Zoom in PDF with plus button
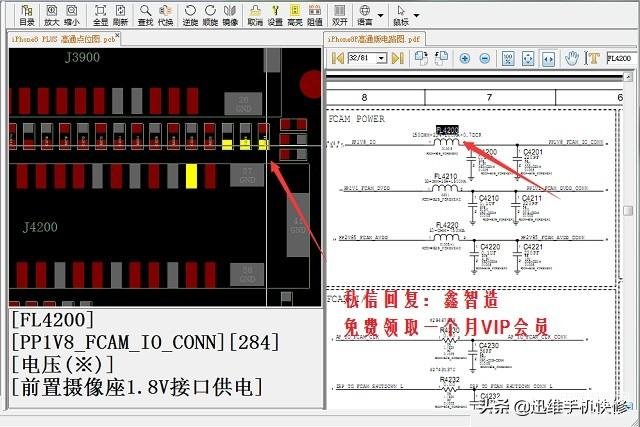Viewport: 640px width, 427px height. click(x=464, y=59)
